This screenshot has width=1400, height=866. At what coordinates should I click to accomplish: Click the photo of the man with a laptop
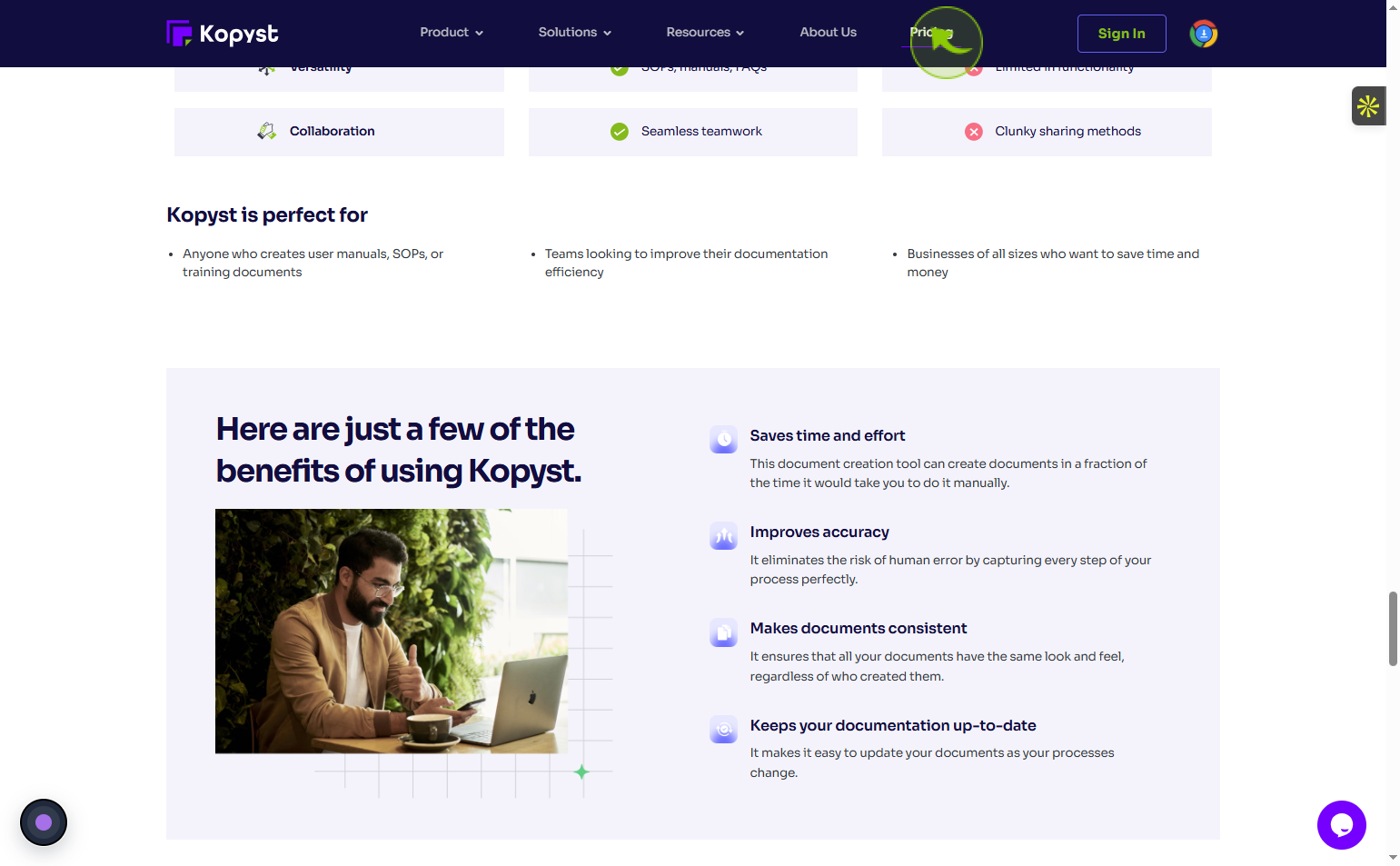pyautogui.click(x=392, y=631)
